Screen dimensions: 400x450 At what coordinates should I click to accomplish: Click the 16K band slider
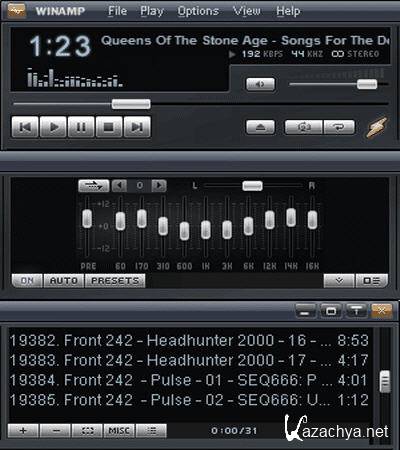pos(312,220)
